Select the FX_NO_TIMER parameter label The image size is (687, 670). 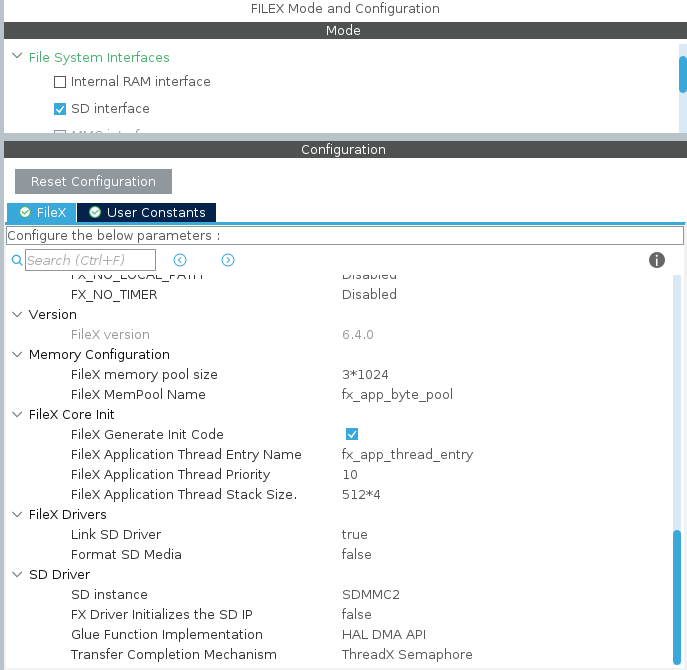tap(114, 294)
